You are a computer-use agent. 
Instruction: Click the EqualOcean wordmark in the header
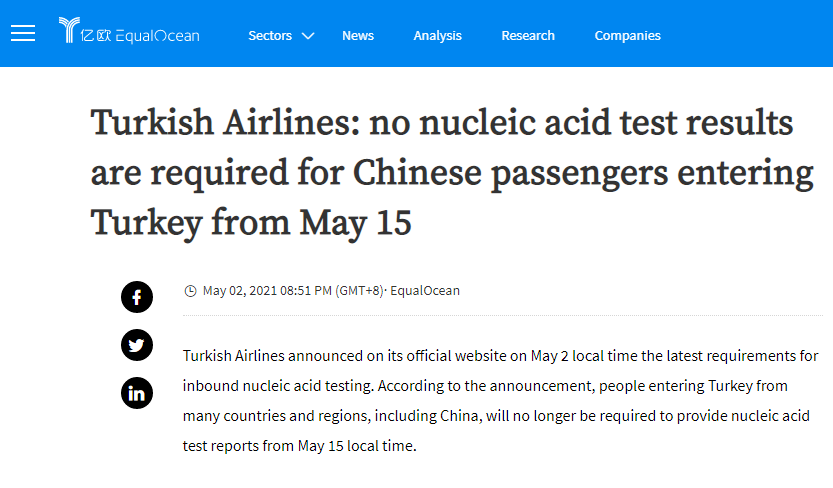(157, 36)
